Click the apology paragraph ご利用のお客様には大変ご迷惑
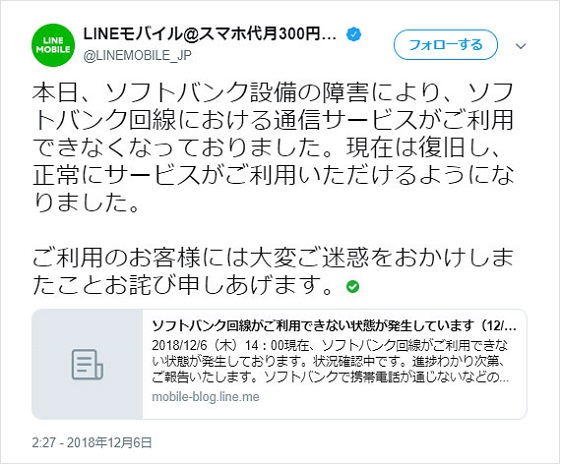The image size is (568, 464). coord(273,271)
